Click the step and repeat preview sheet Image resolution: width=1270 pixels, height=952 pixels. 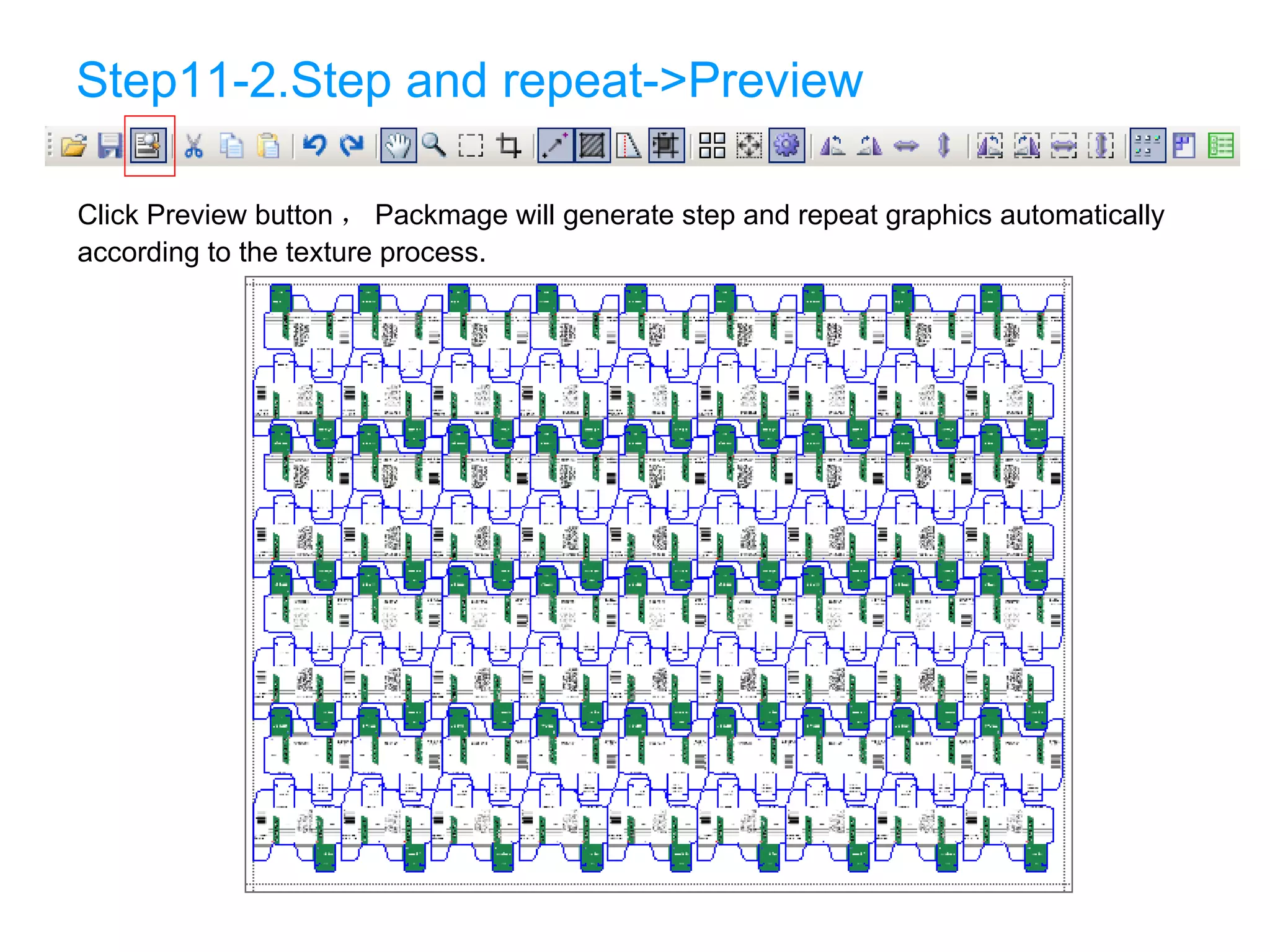(x=659, y=584)
